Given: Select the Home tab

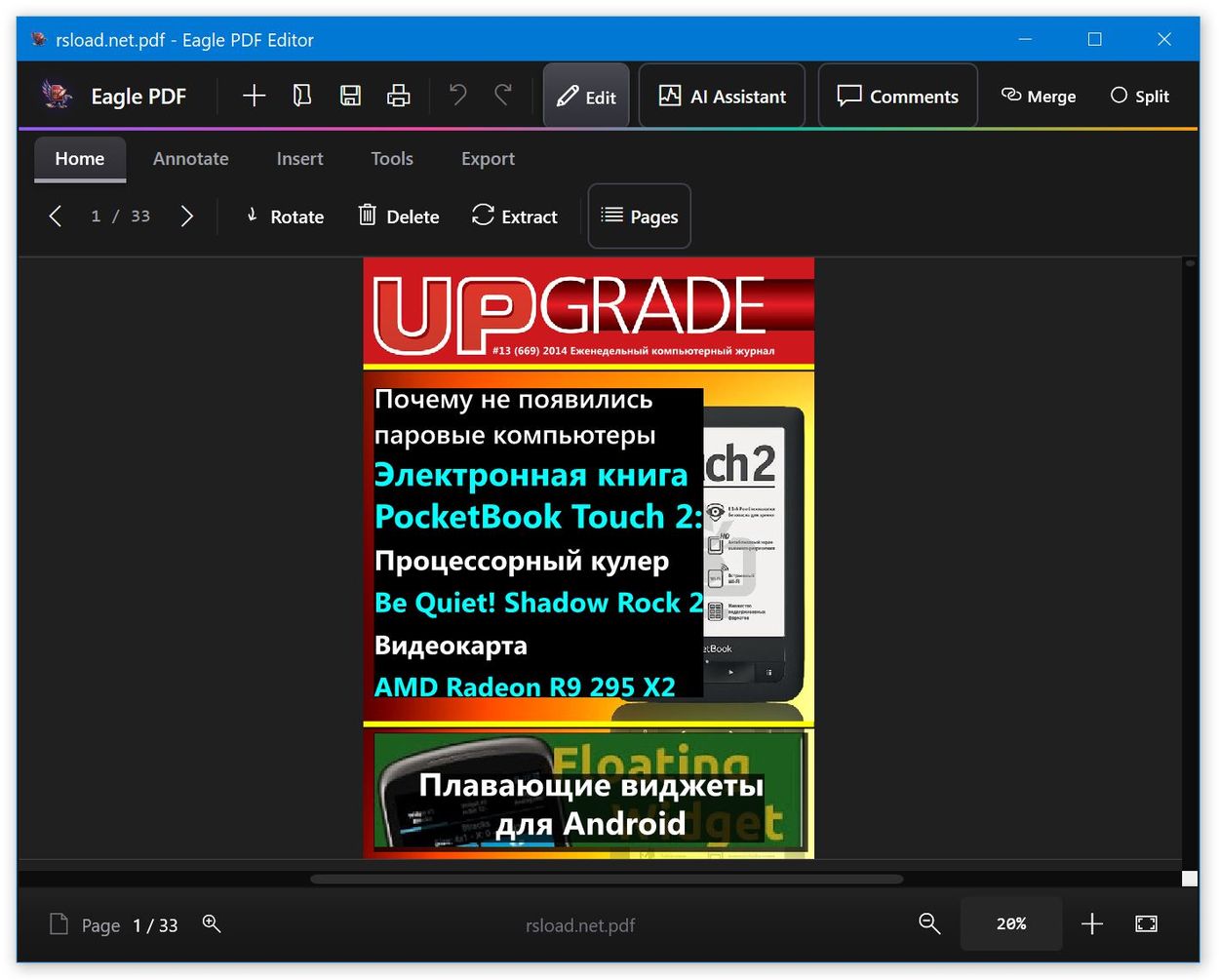Looking at the screenshot, I should coord(80,159).
